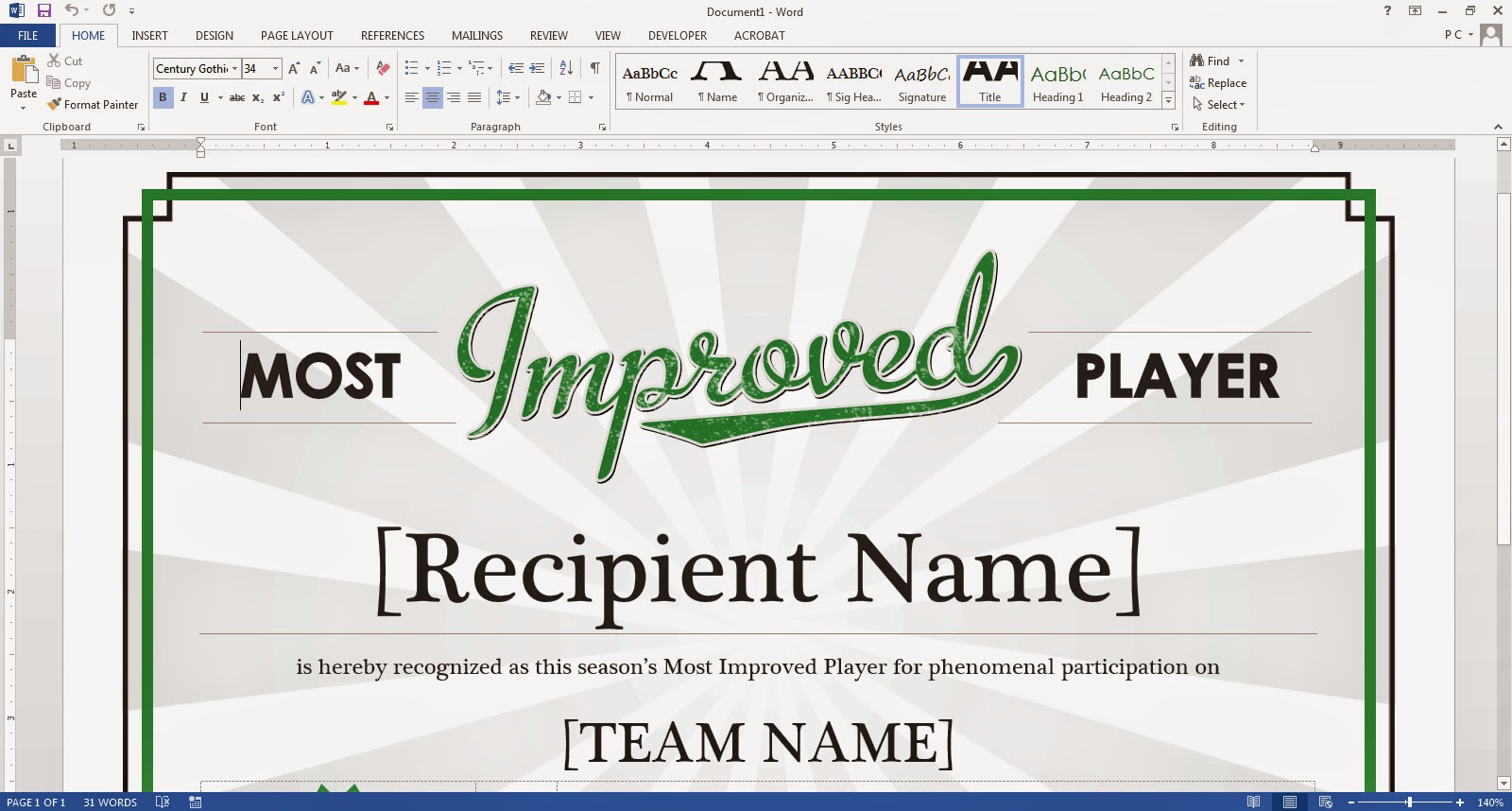This screenshot has width=1512, height=811.
Task: Click the tab selector at ruler corner
Action: 10,146
